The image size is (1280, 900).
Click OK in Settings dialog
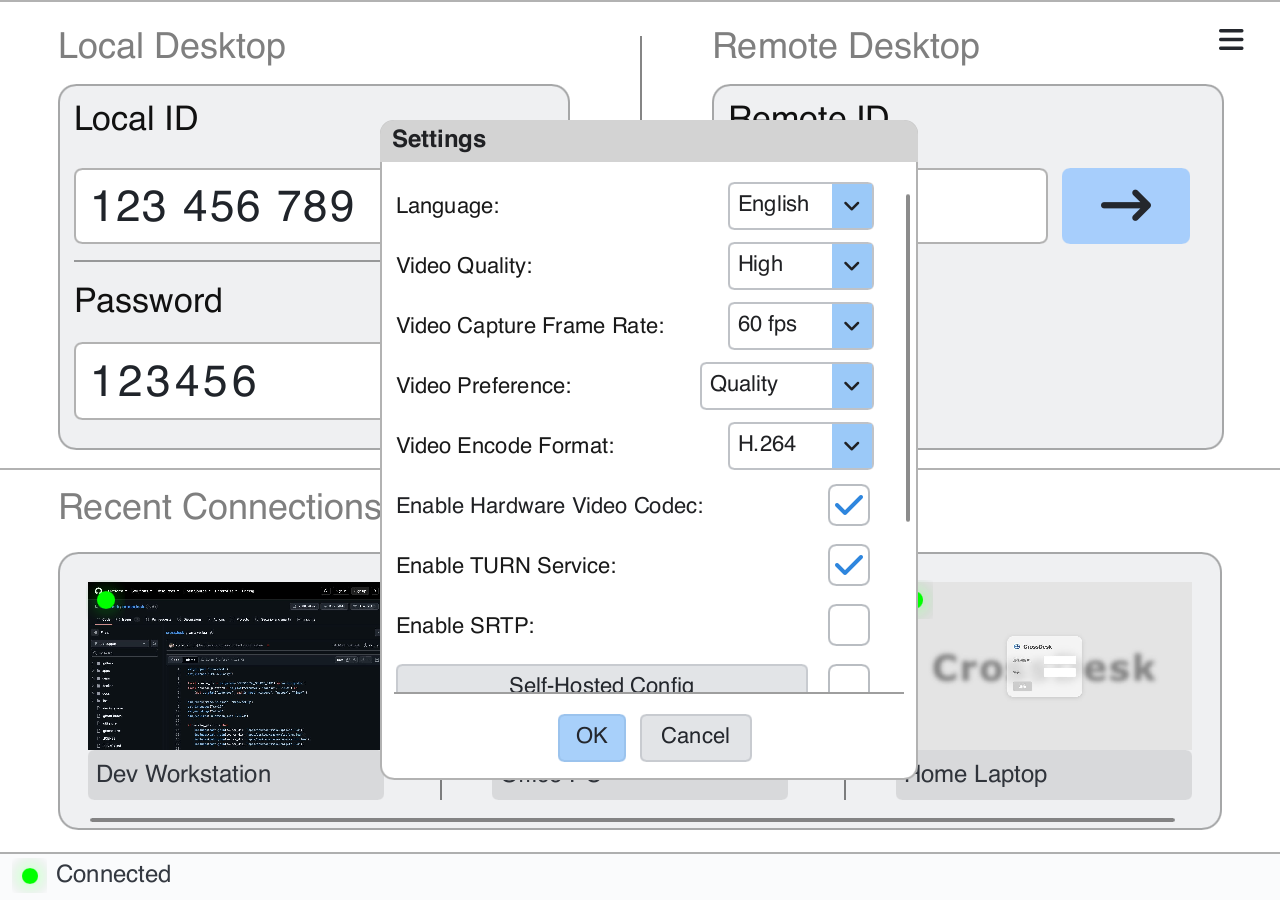pyautogui.click(x=592, y=737)
